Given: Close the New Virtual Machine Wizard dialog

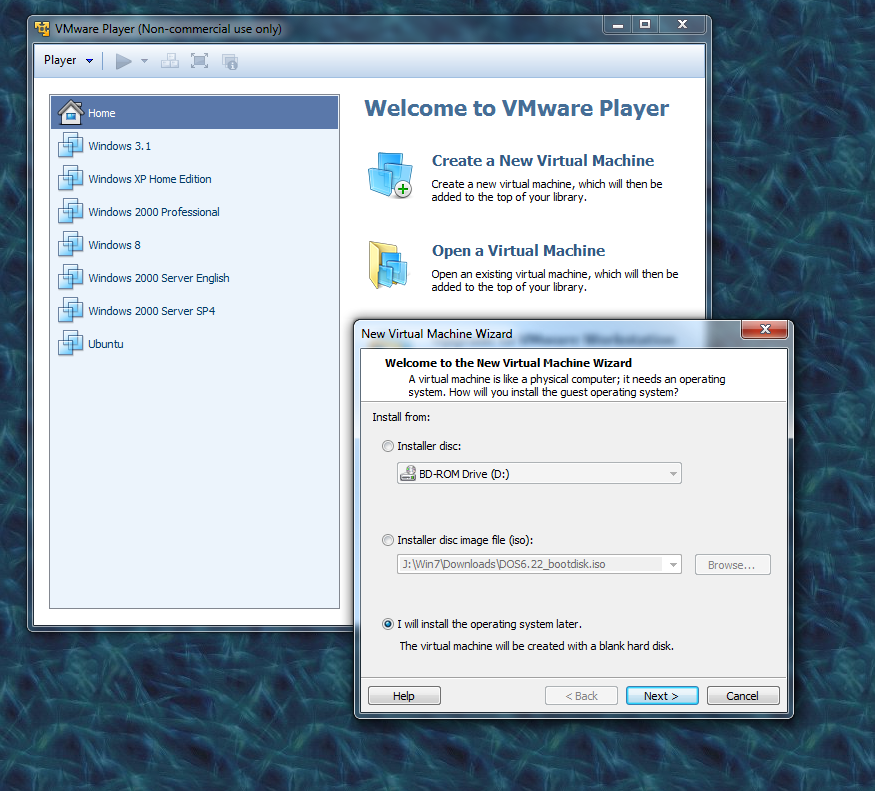Looking at the screenshot, I should [x=765, y=329].
